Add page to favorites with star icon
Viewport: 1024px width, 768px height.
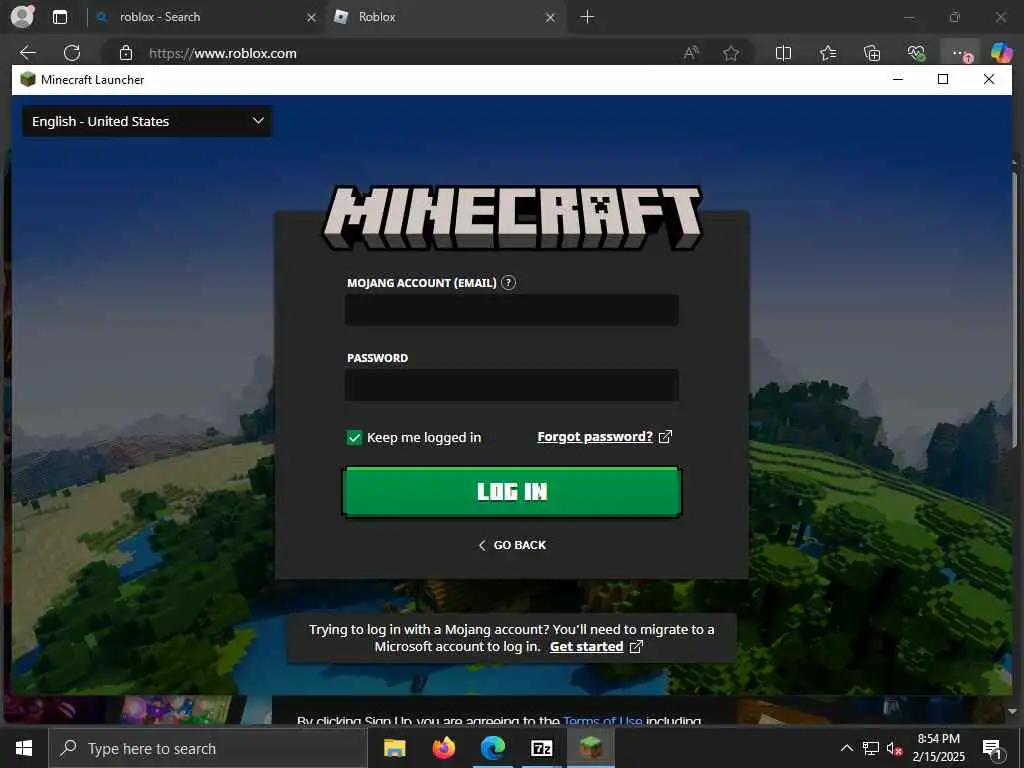click(x=731, y=53)
